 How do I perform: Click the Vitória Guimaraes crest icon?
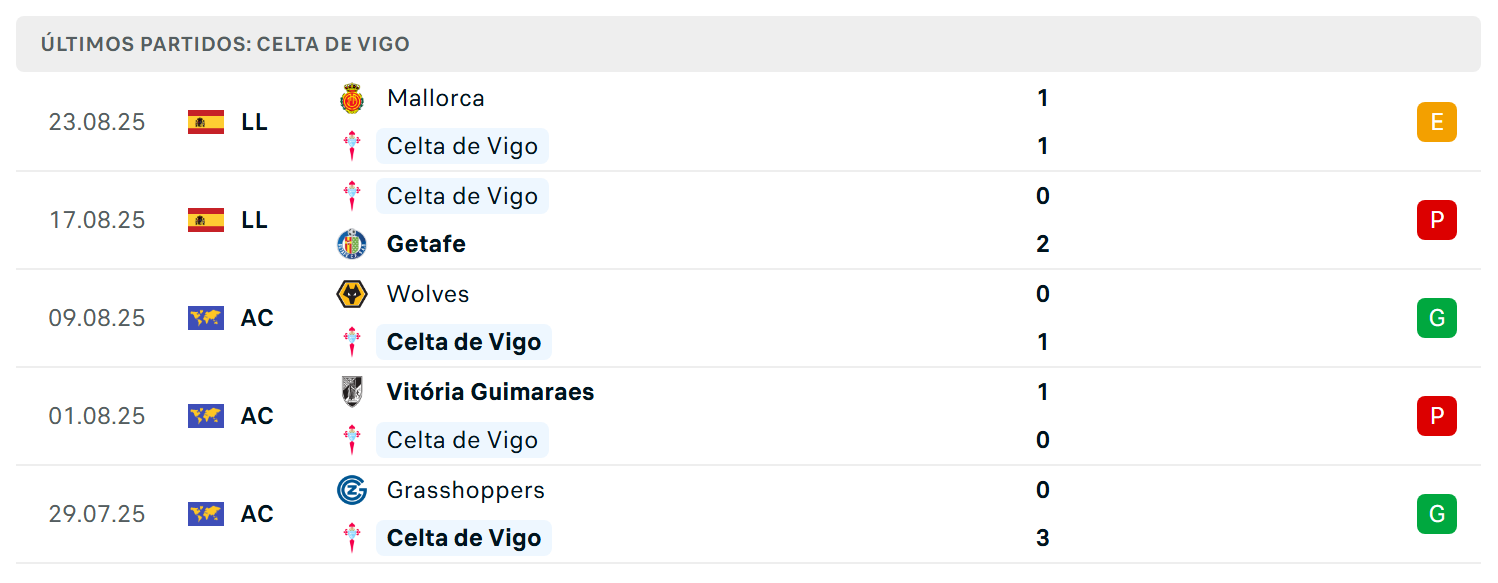pyautogui.click(x=352, y=392)
